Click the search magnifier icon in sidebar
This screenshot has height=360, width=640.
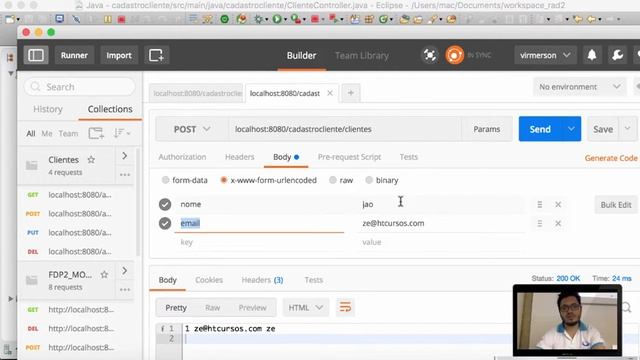36,87
